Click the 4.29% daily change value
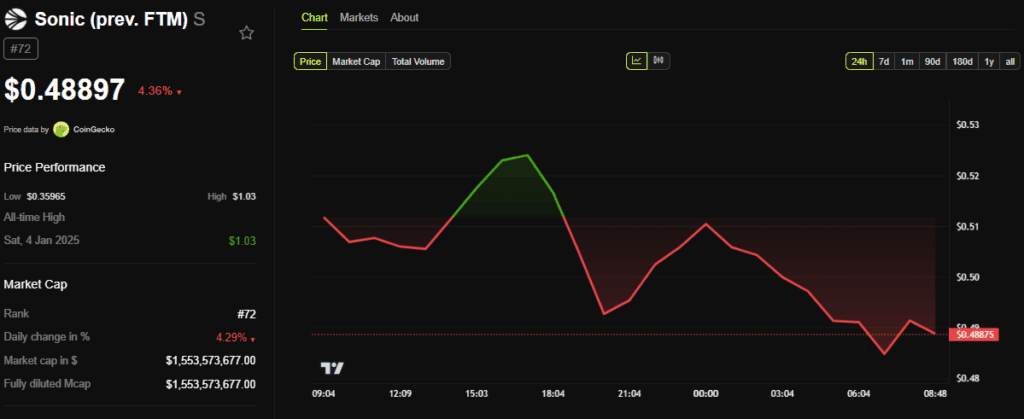This screenshot has height=419, width=1024. point(231,337)
